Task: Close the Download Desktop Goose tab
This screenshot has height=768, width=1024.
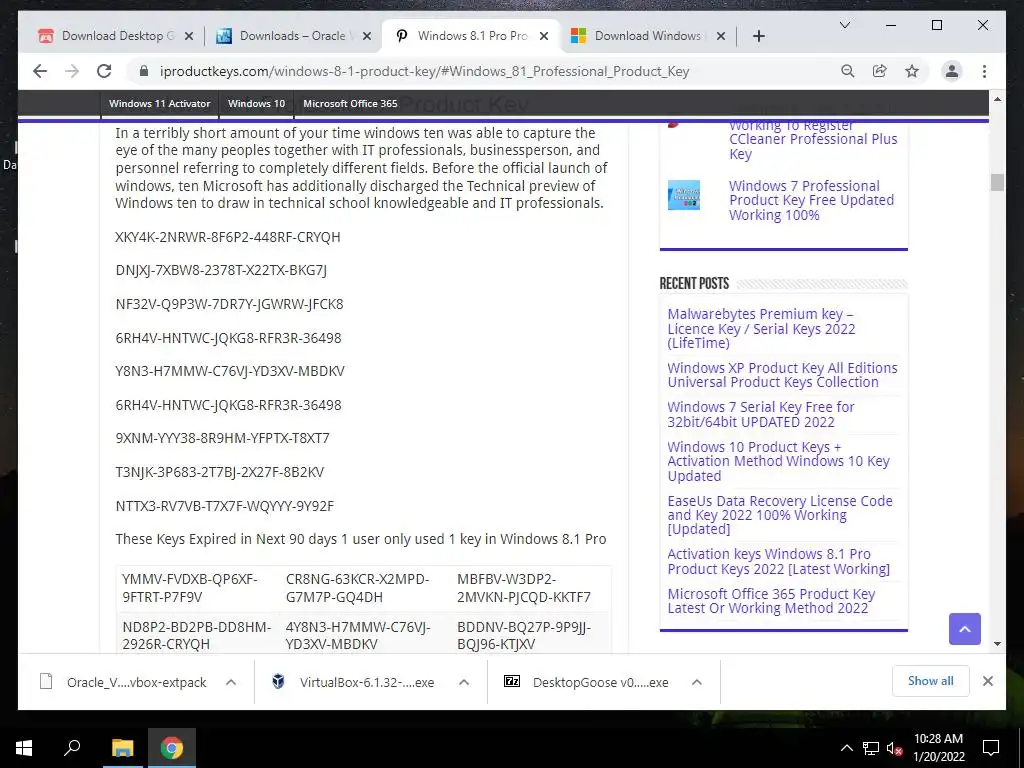Action: pos(189,36)
